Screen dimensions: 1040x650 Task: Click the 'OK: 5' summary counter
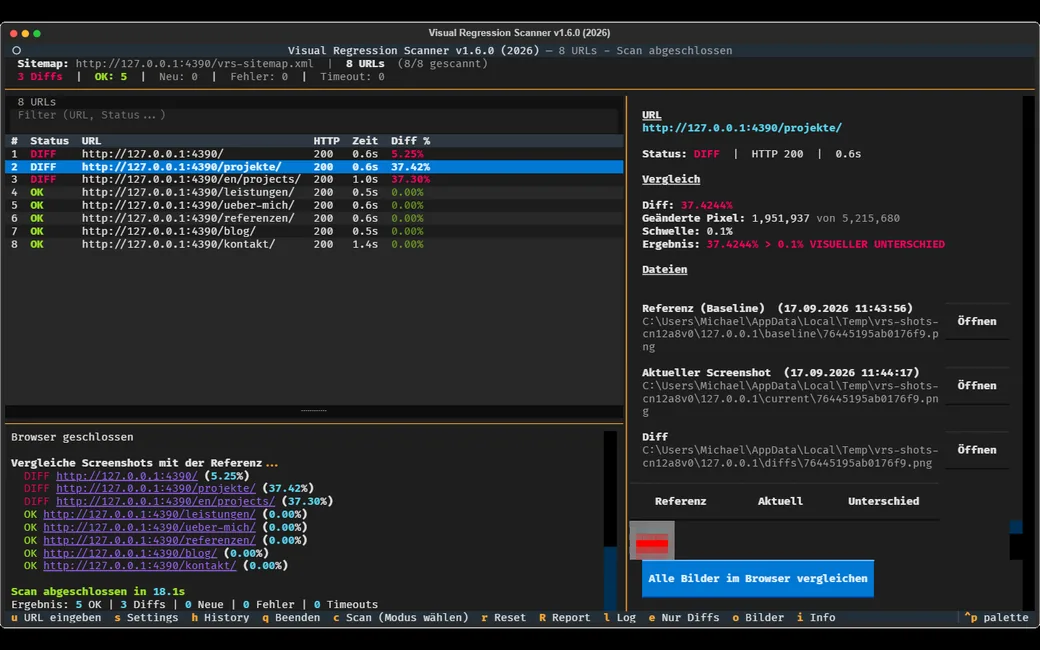pyautogui.click(x=111, y=76)
